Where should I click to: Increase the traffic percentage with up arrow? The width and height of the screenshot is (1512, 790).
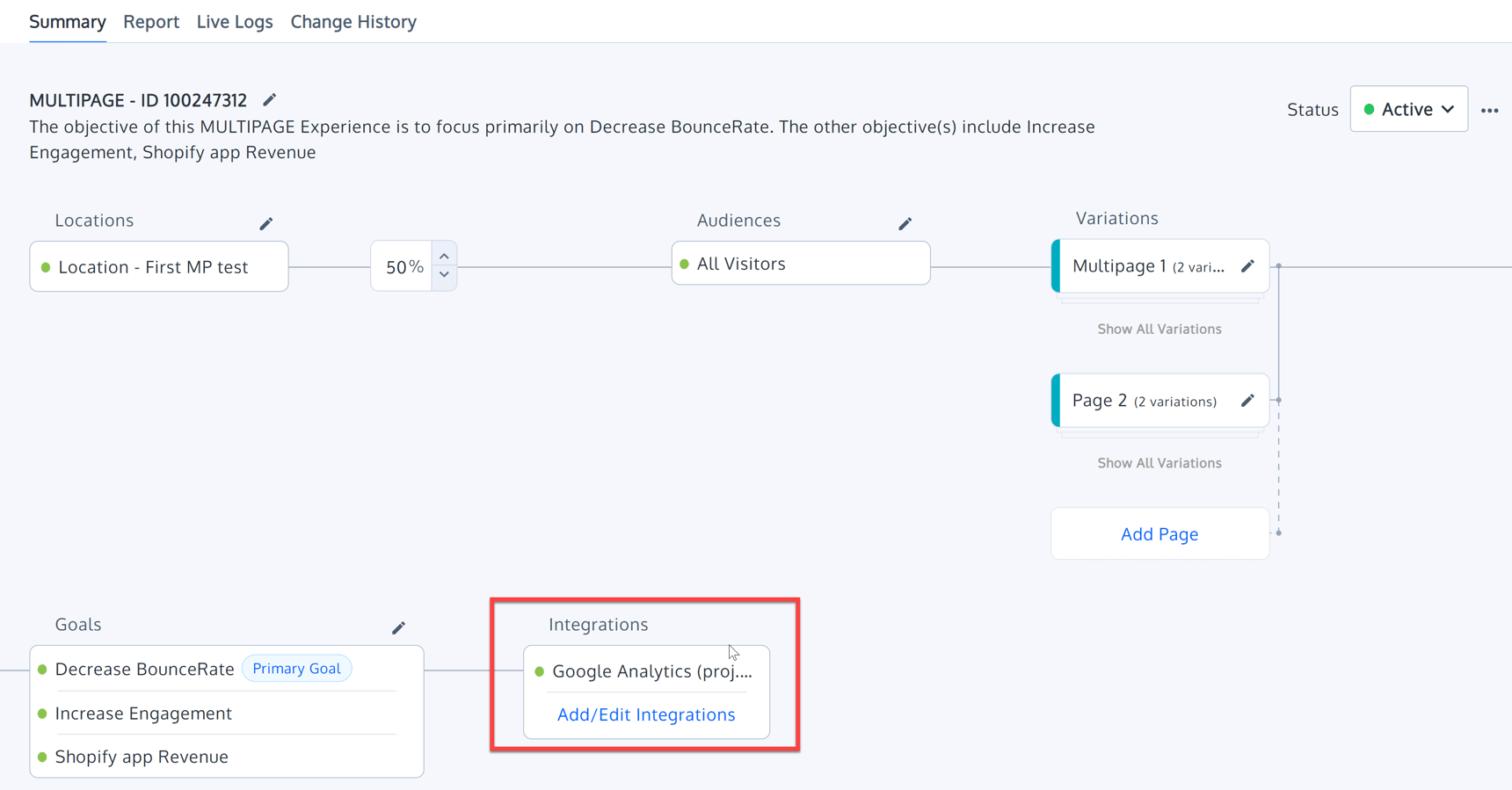coord(444,255)
